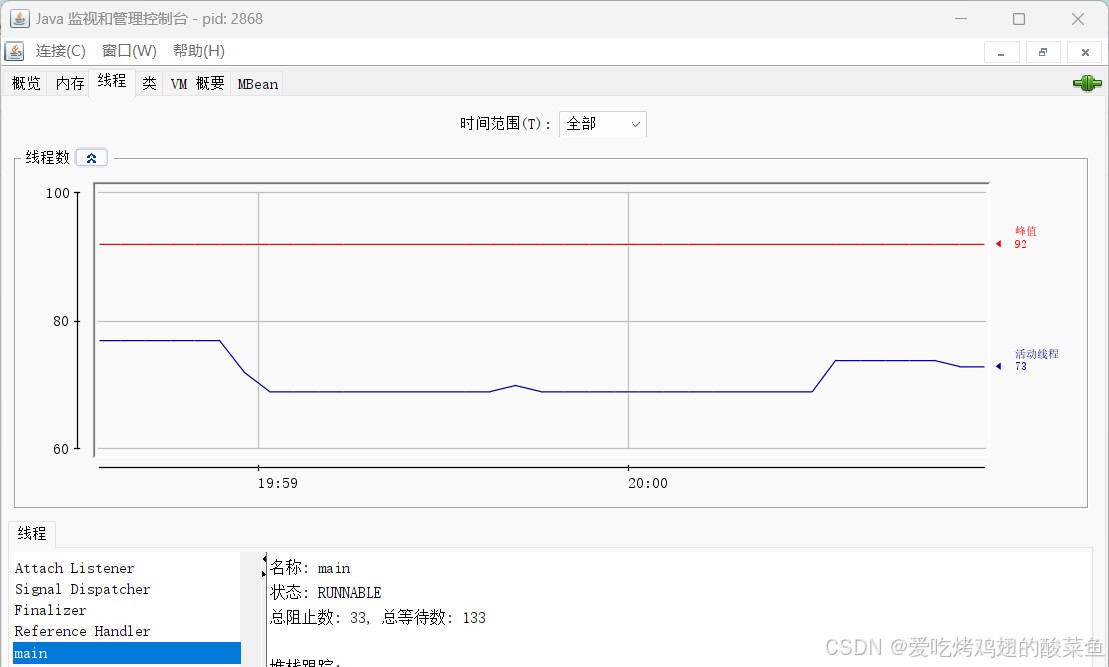
Task: Click the Java icon beside the 连接 menu
Action: [x=14, y=51]
